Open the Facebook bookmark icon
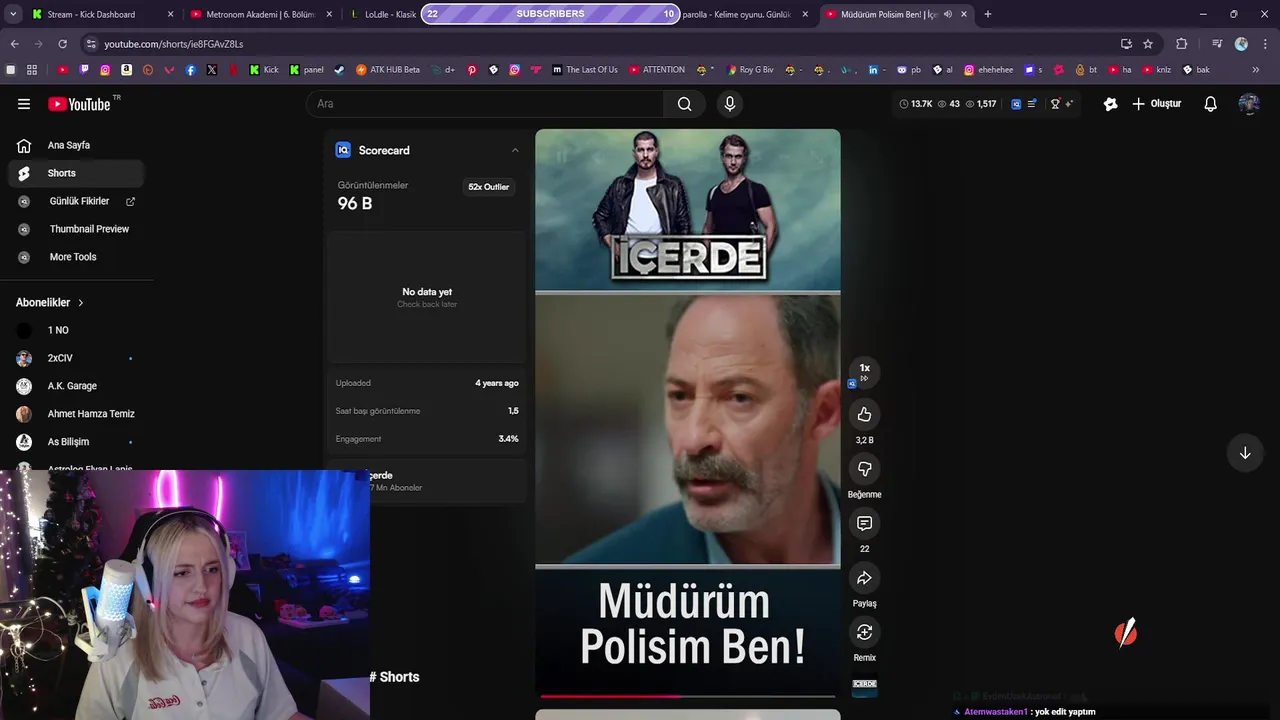Screen dimensions: 1280x720 (x=190, y=70)
